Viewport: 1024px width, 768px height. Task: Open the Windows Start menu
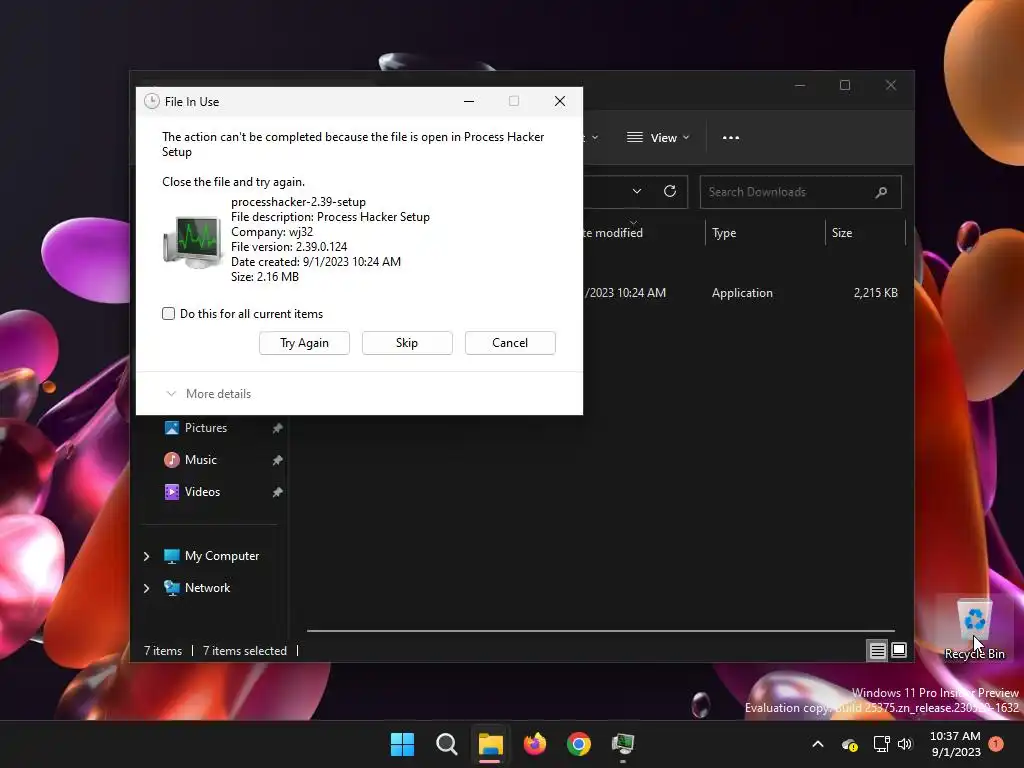point(402,744)
